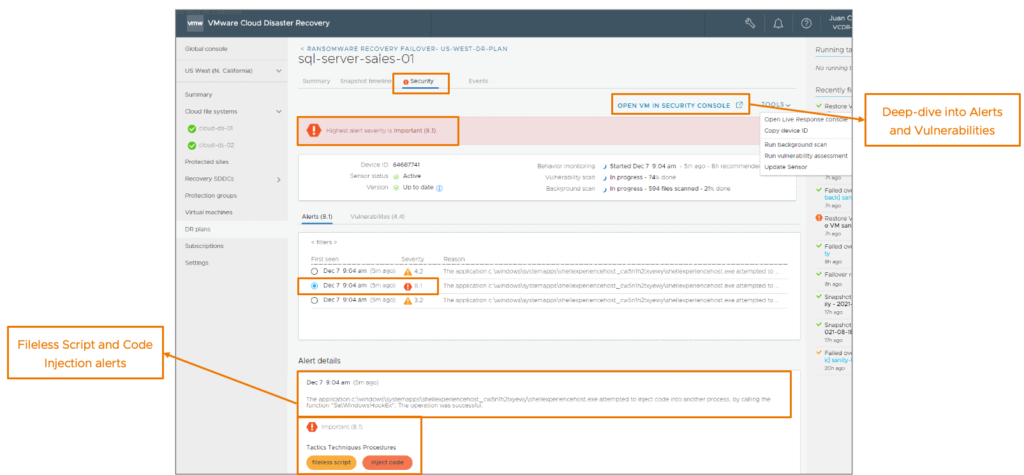
Task: Click the red alert icon on Security tab
Action: point(406,82)
